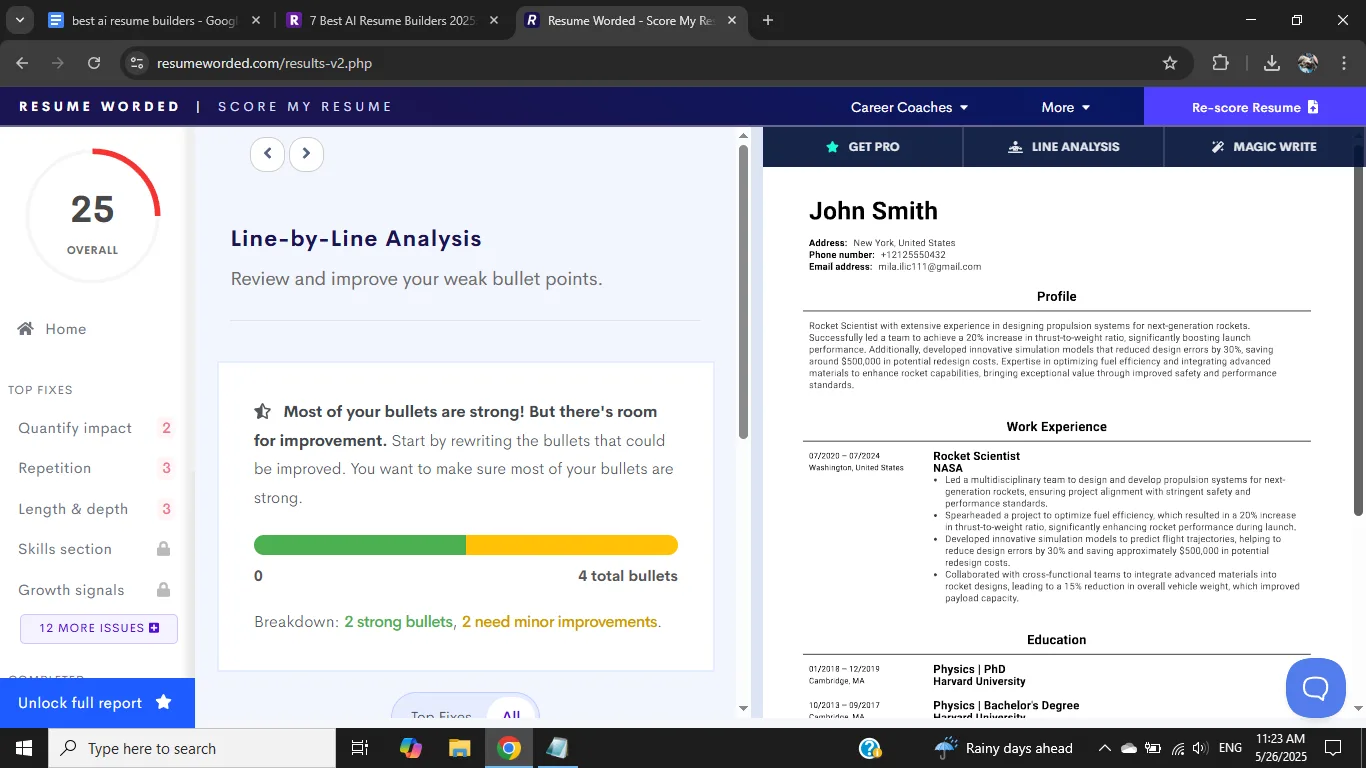
Task: Go to Home in the sidebar
Action: pyautogui.click(x=52, y=329)
